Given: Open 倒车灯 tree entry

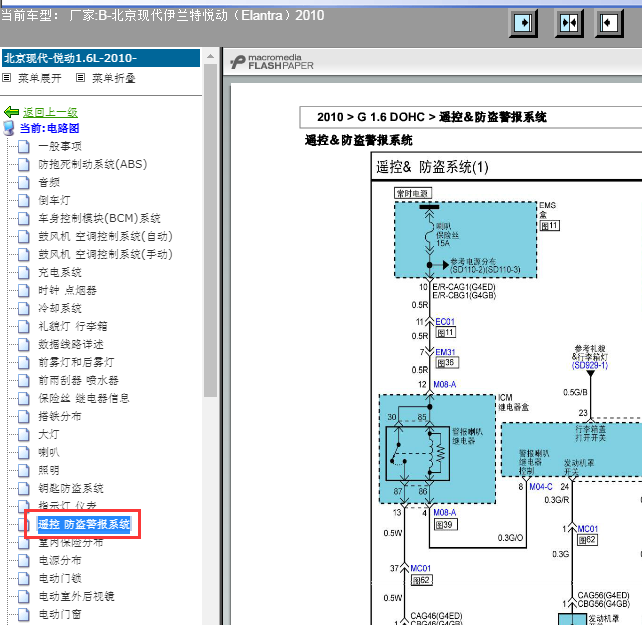Looking at the screenshot, I should point(54,200).
